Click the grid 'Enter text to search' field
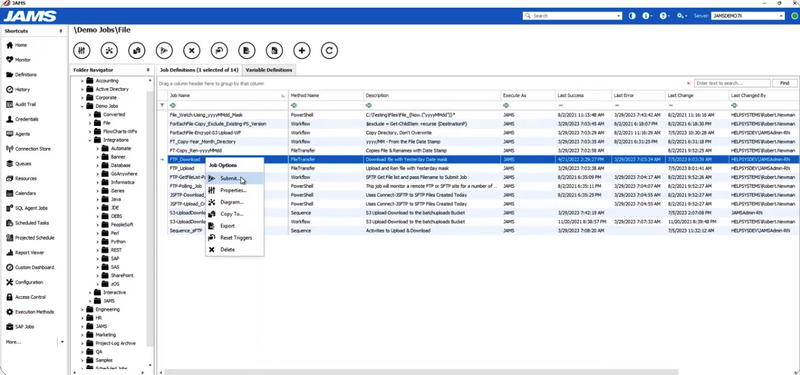Image resolution: width=800 pixels, height=375 pixels. (732, 83)
